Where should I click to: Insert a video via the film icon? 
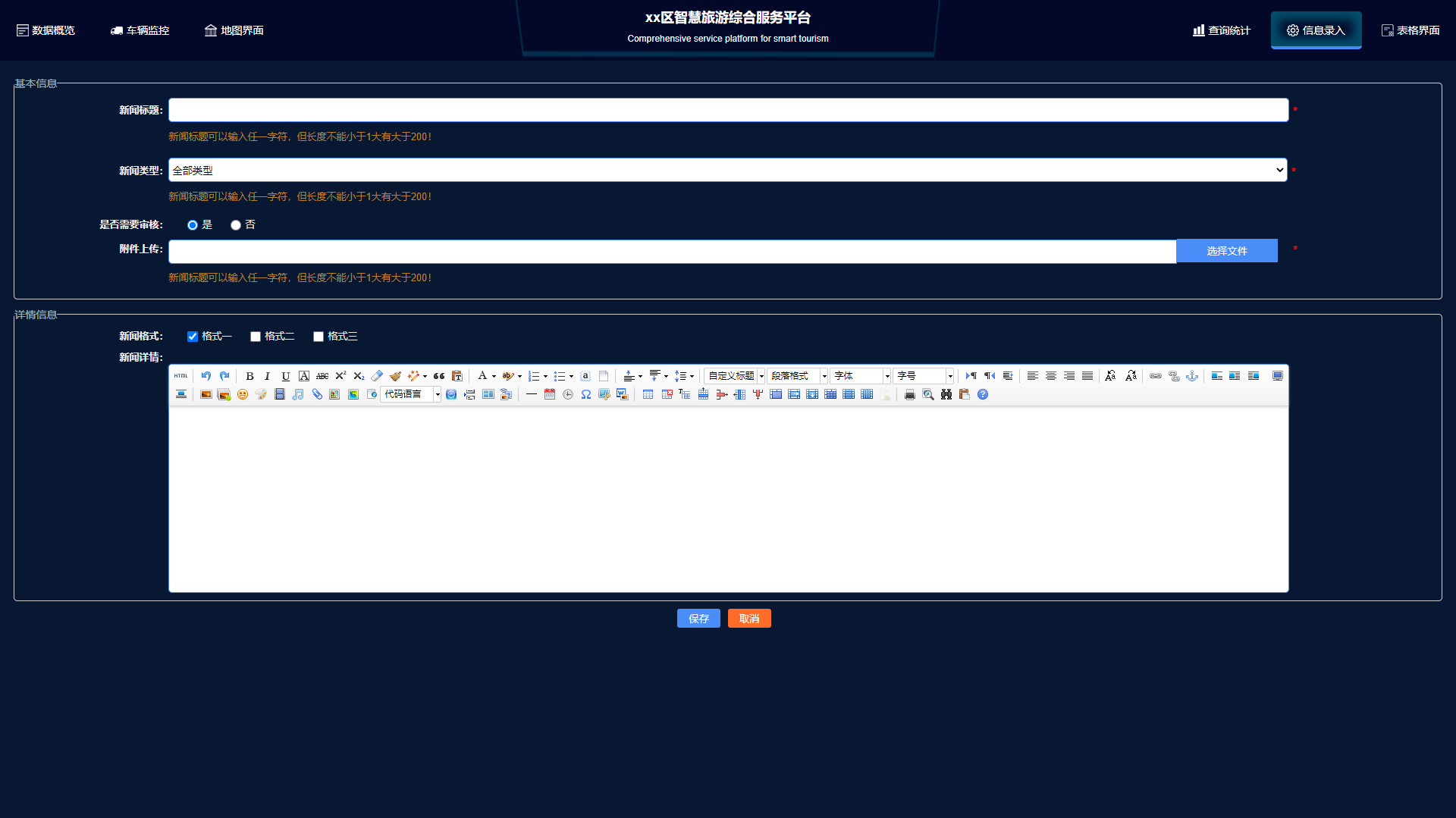pos(280,394)
